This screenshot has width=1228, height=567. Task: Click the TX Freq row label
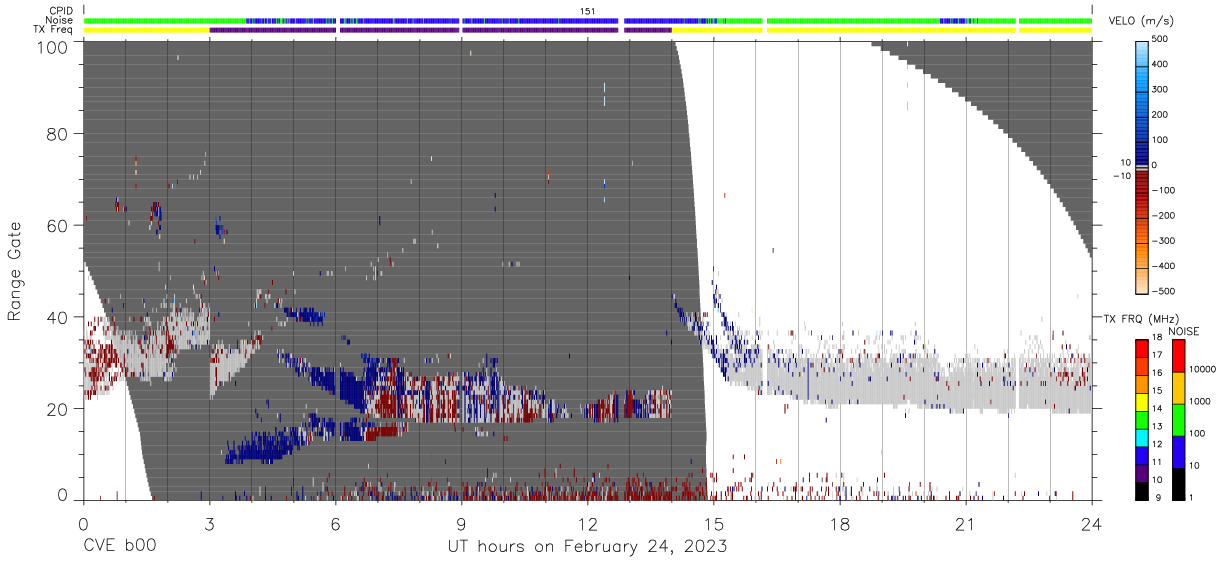pyautogui.click(x=54, y=30)
